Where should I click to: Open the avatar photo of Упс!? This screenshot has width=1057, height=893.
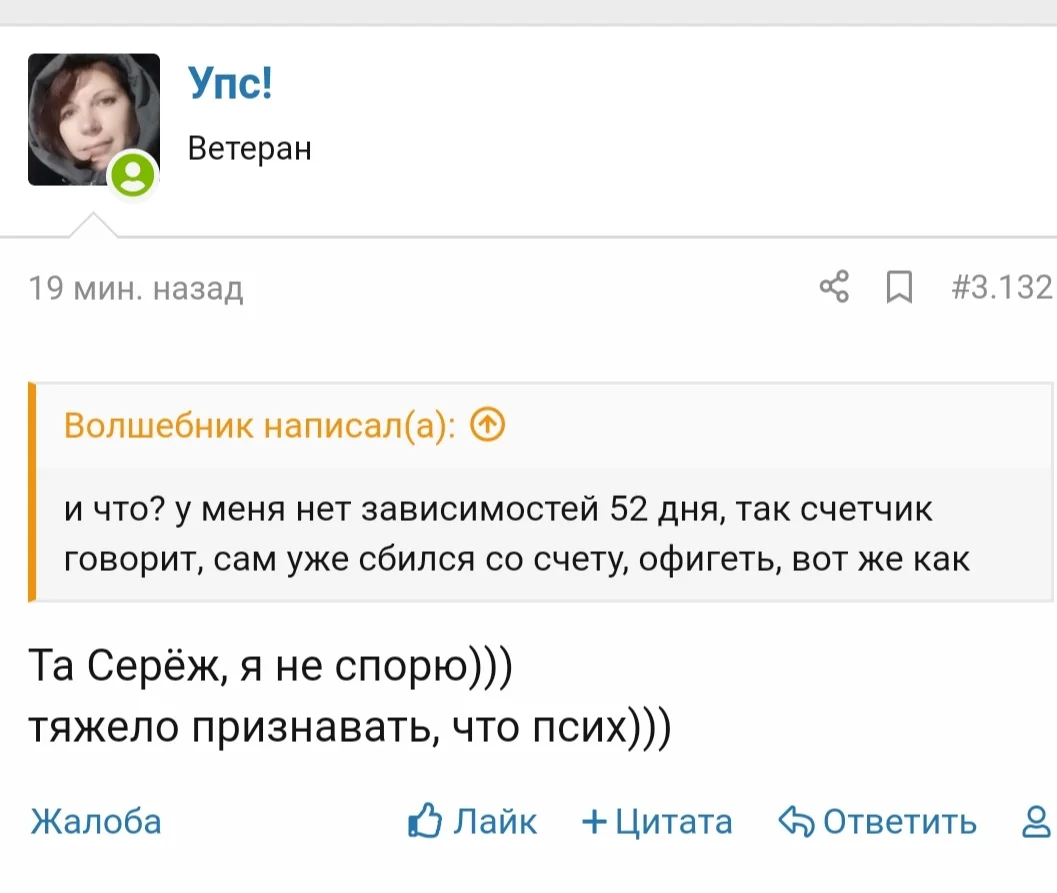93,119
